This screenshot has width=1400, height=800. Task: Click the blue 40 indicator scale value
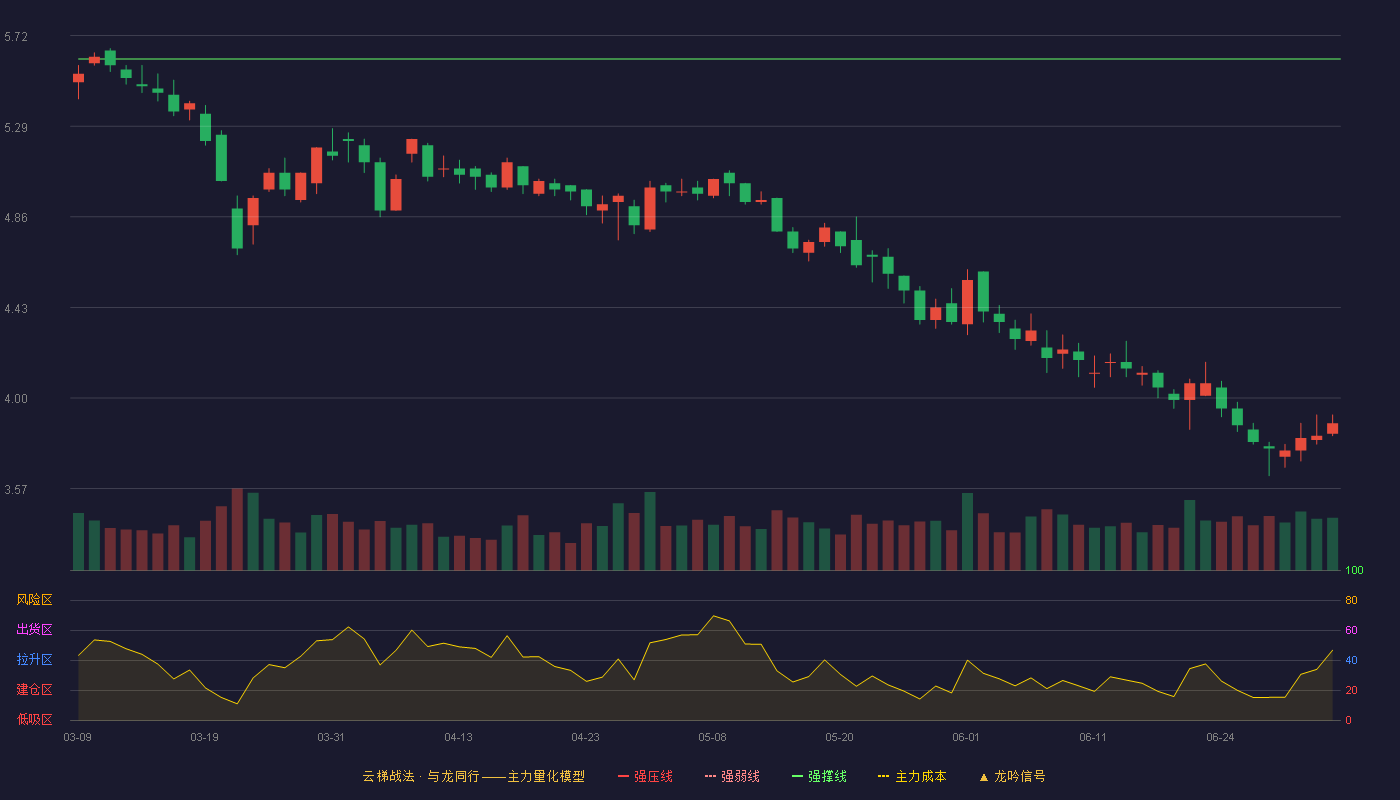pyautogui.click(x=1351, y=661)
